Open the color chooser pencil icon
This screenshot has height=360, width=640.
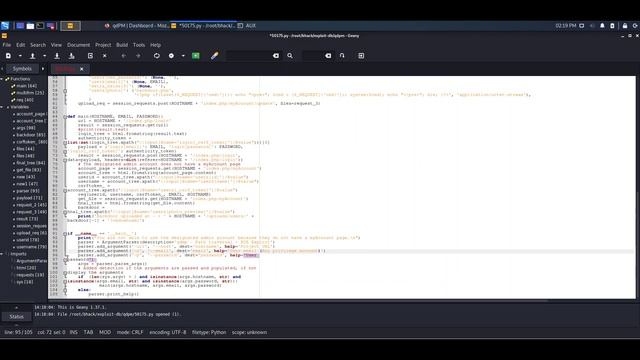[214, 56]
